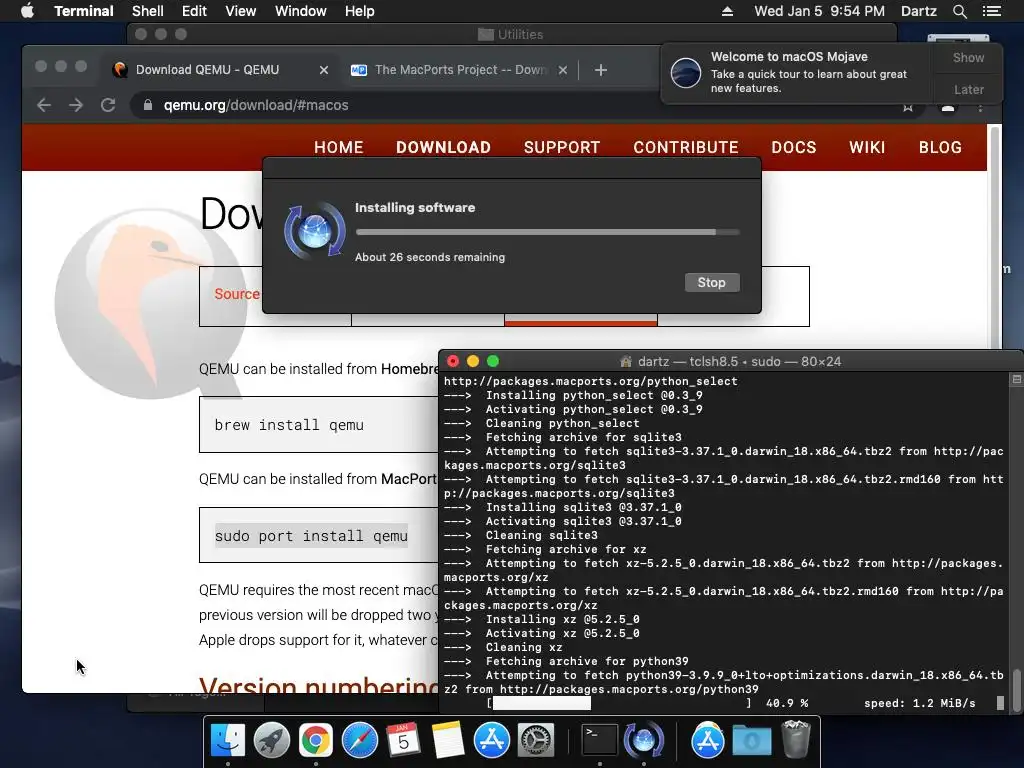Open CONTRIBUTE link on QEMU site
Image resolution: width=1024 pixels, height=768 pixels.
coord(686,148)
